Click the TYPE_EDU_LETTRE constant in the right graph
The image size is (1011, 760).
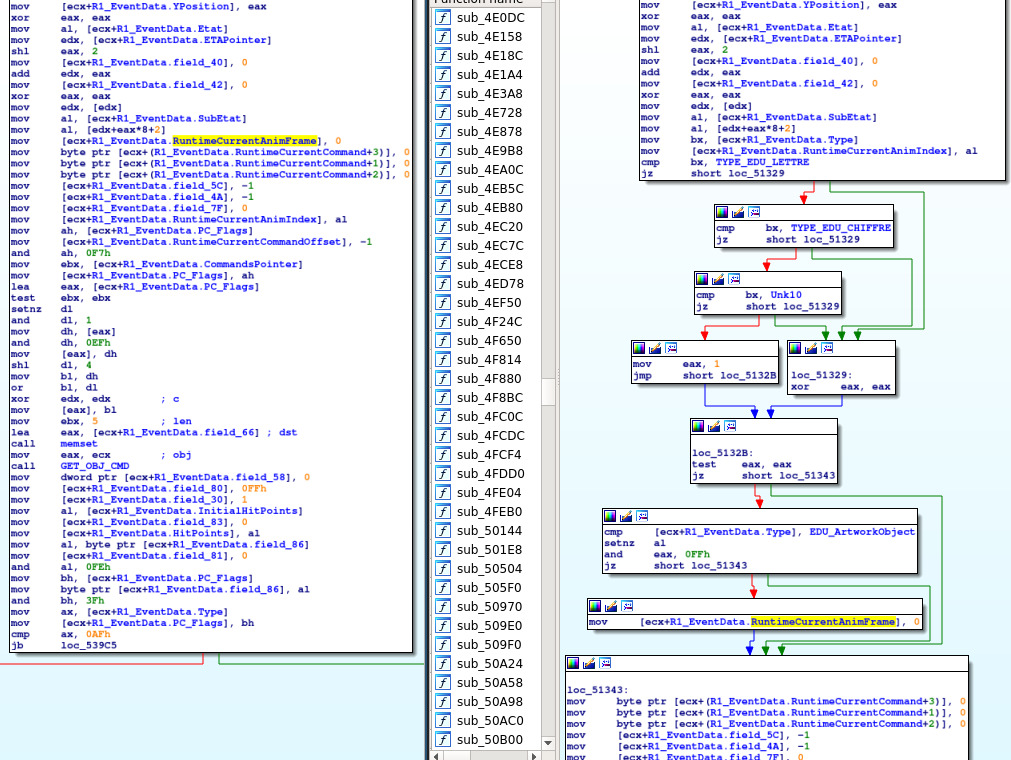click(x=762, y=162)
